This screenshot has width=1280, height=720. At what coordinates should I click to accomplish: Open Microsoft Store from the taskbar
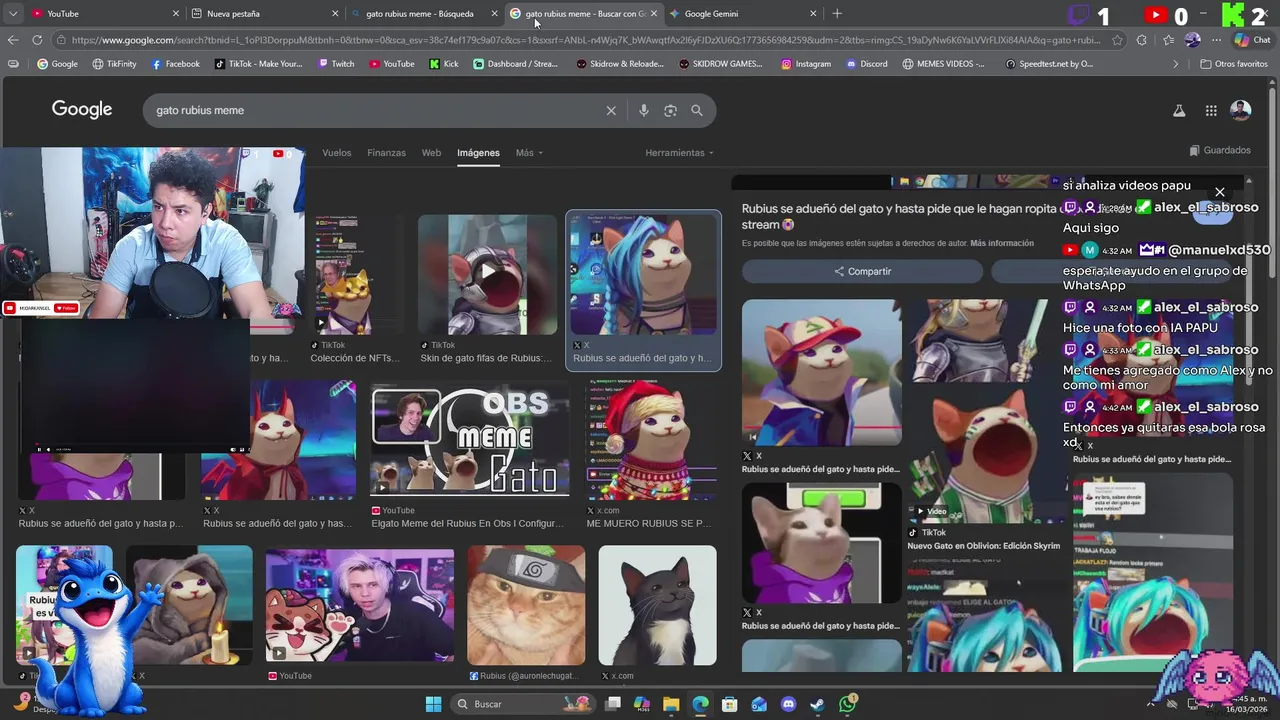point(730,704)
